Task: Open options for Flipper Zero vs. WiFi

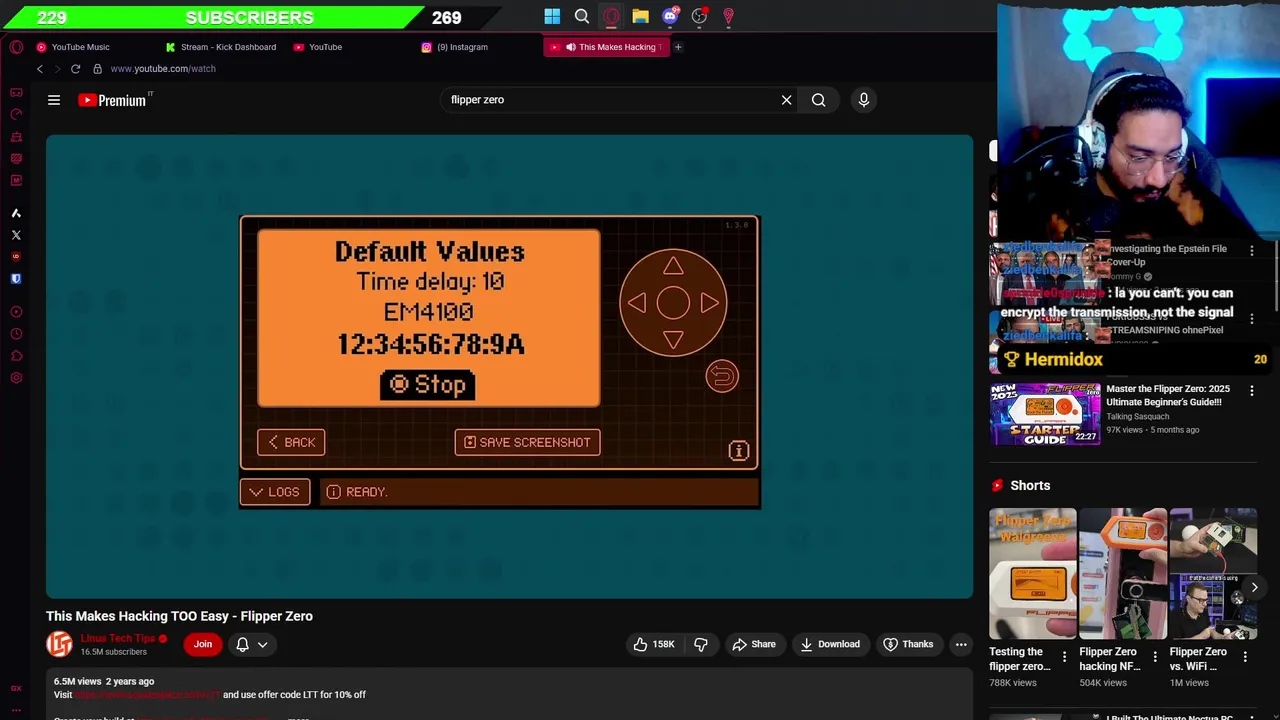Action: coord(1245,657)
